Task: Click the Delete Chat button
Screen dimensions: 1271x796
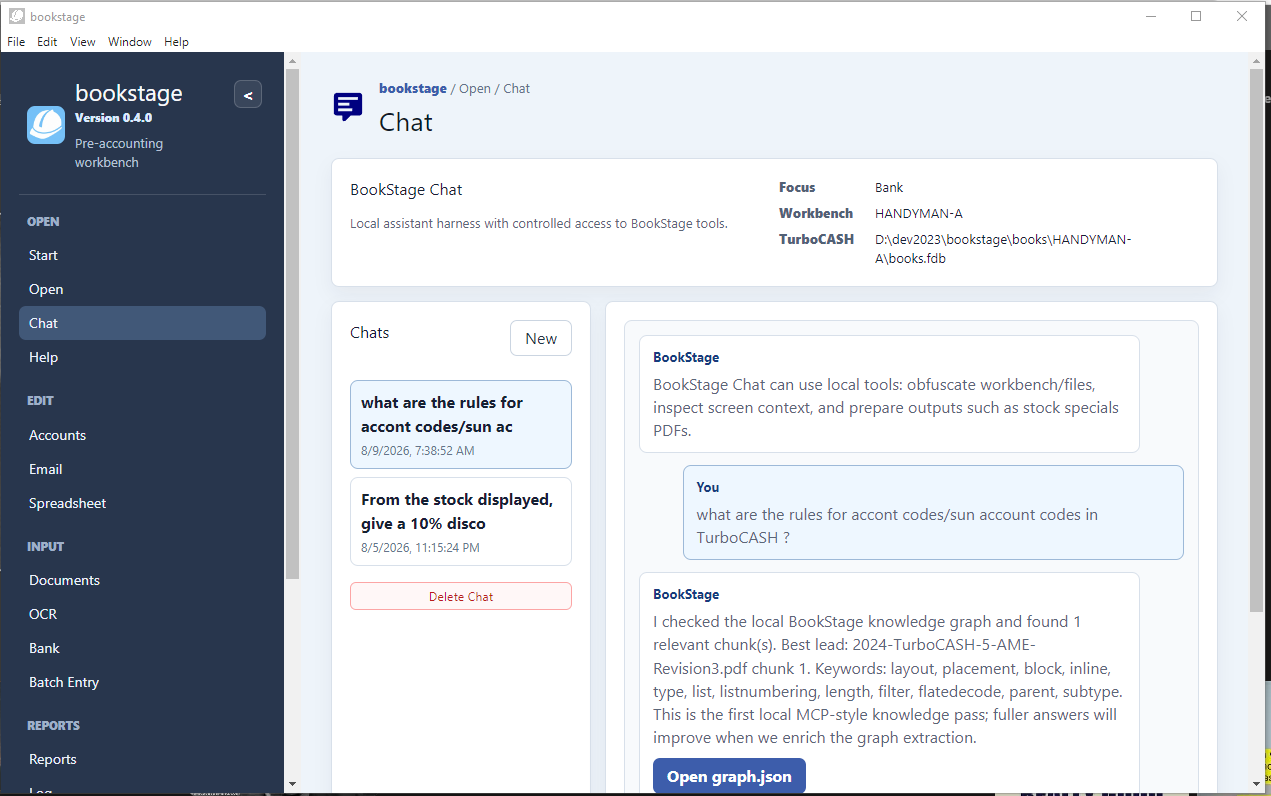Action: point(461,596)
